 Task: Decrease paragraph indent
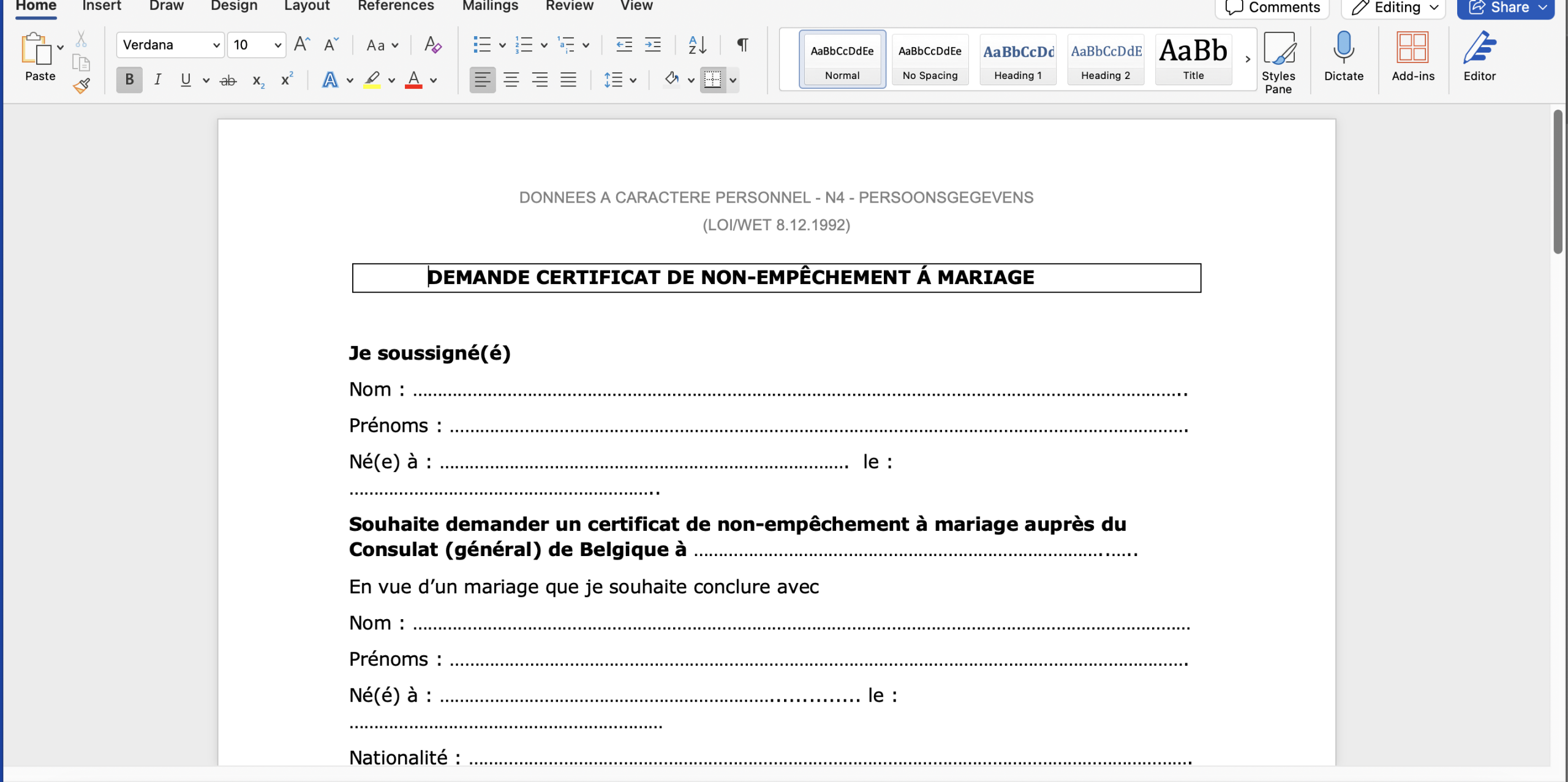point(624,45)
